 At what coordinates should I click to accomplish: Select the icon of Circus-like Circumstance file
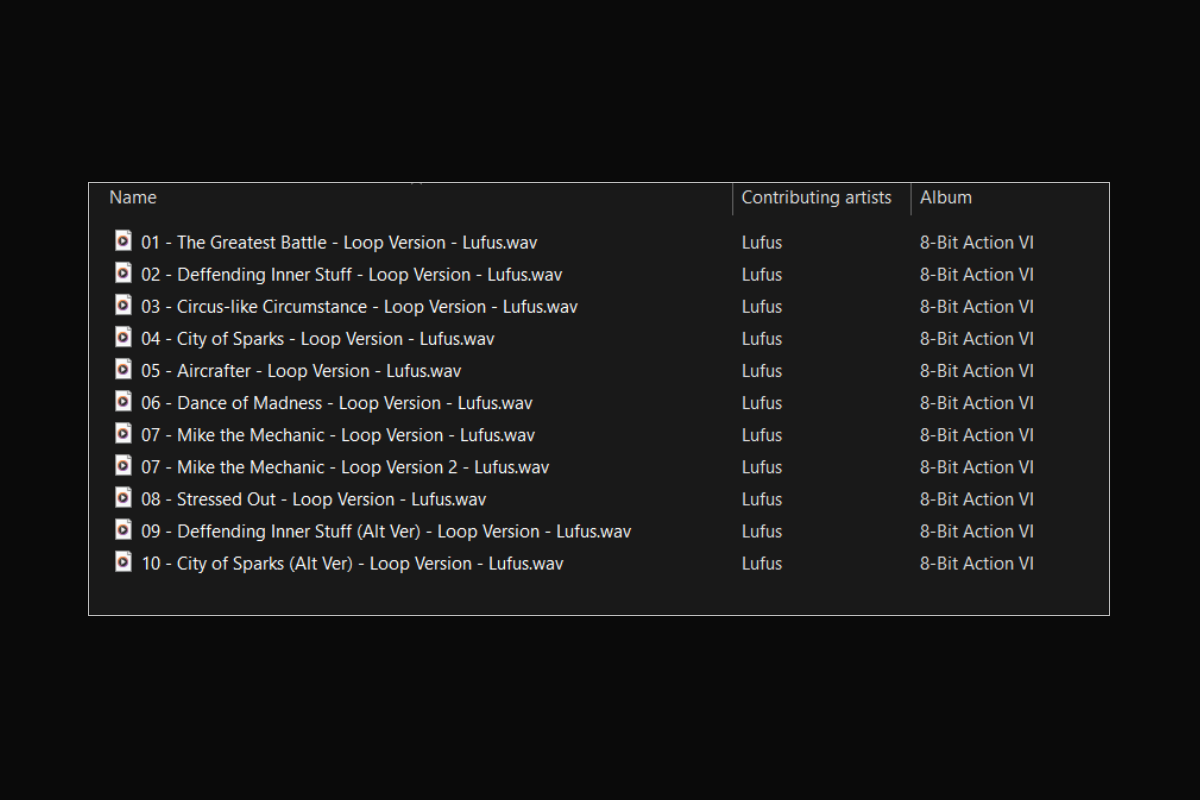[123, 305]
